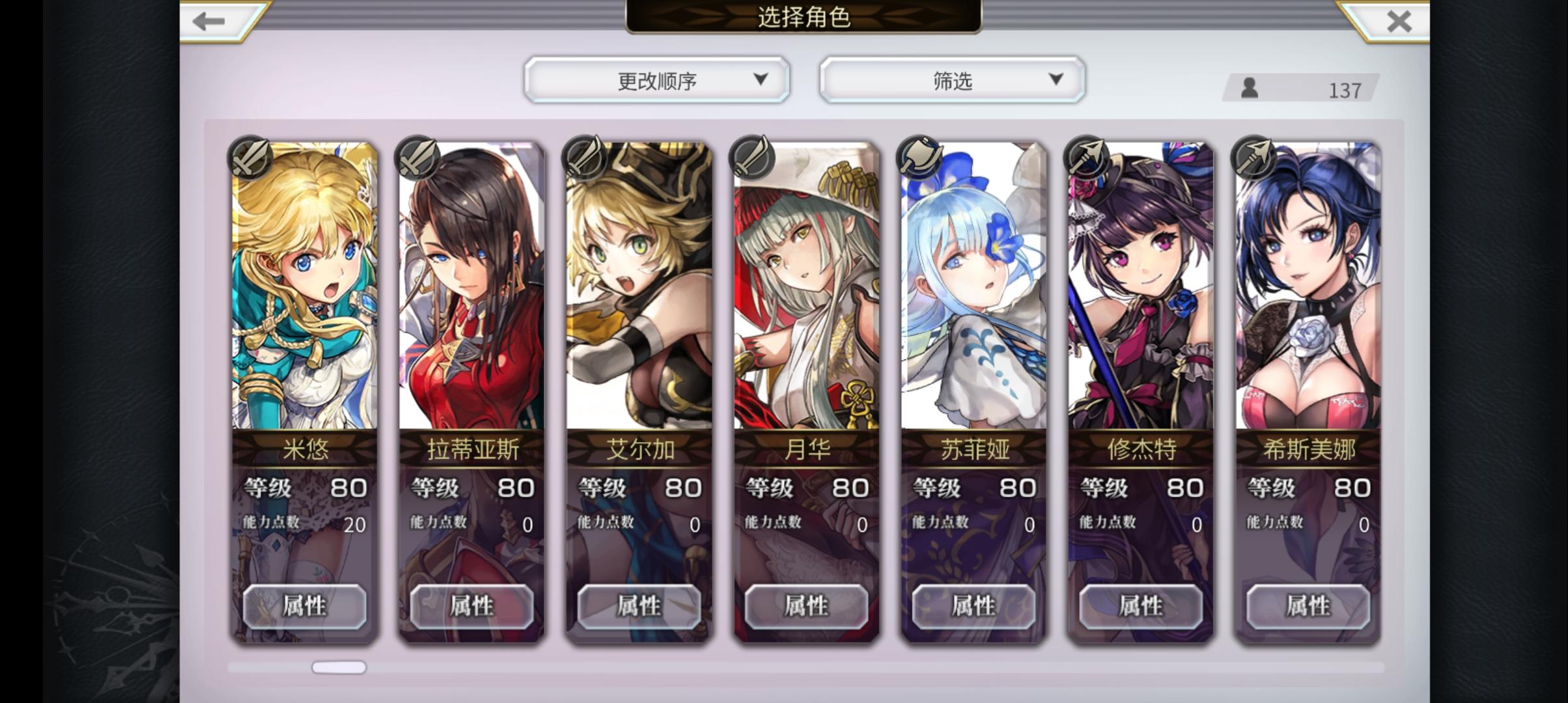The image size is (1568, 703).
Task: Click blade weapon icon on 艾尔加 card
Action: tap(585, 158)
